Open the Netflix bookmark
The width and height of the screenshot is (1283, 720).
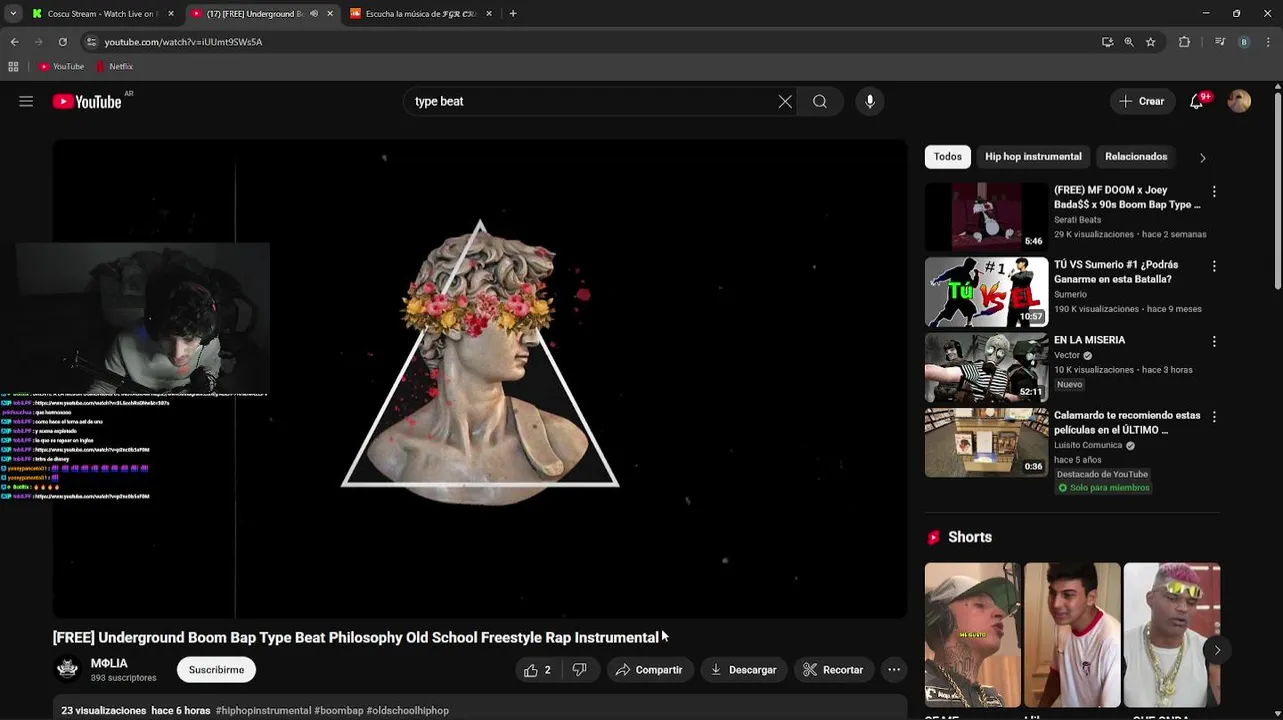click(x=115, y=67)
